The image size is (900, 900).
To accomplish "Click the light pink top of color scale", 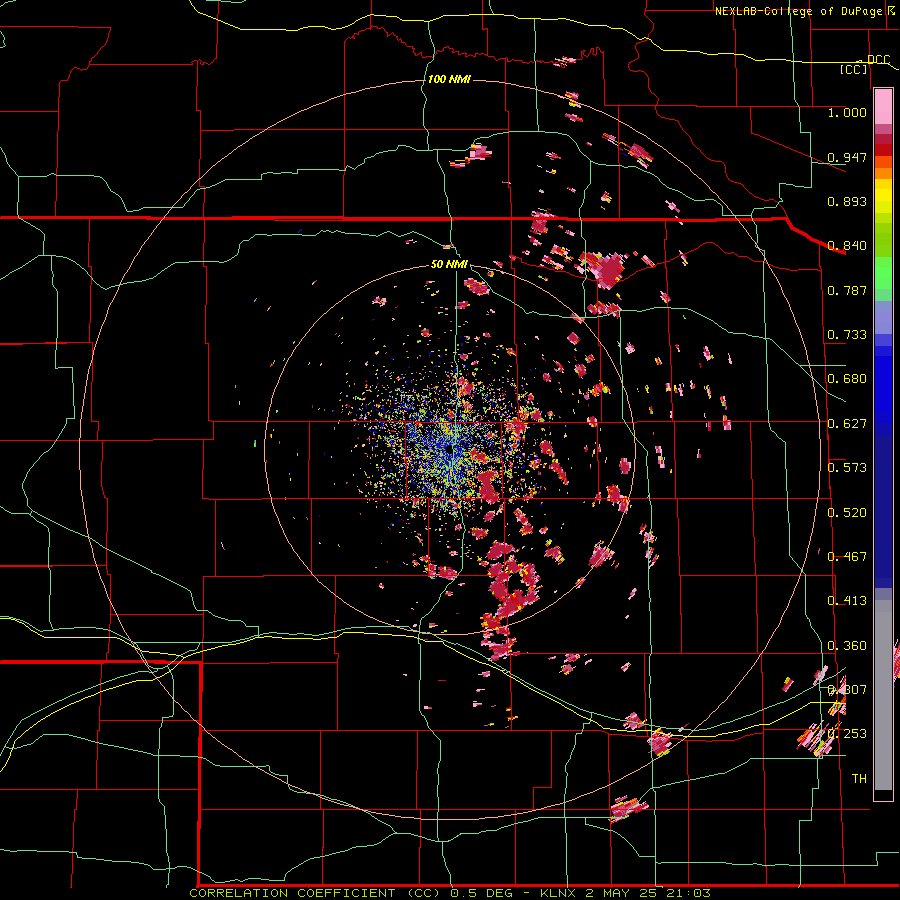I will tap(883, 107).
